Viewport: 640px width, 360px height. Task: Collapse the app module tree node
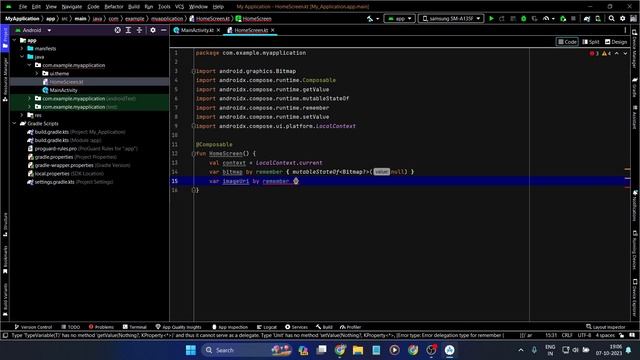15,40
